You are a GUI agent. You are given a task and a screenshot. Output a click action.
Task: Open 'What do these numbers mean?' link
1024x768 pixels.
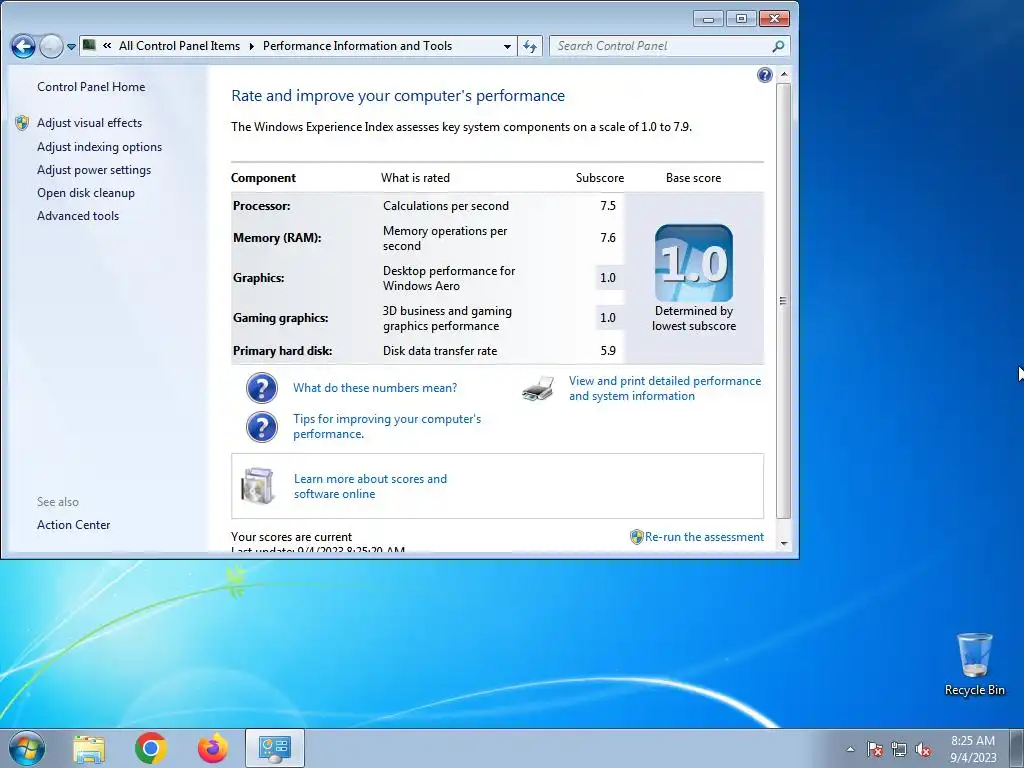375,388
